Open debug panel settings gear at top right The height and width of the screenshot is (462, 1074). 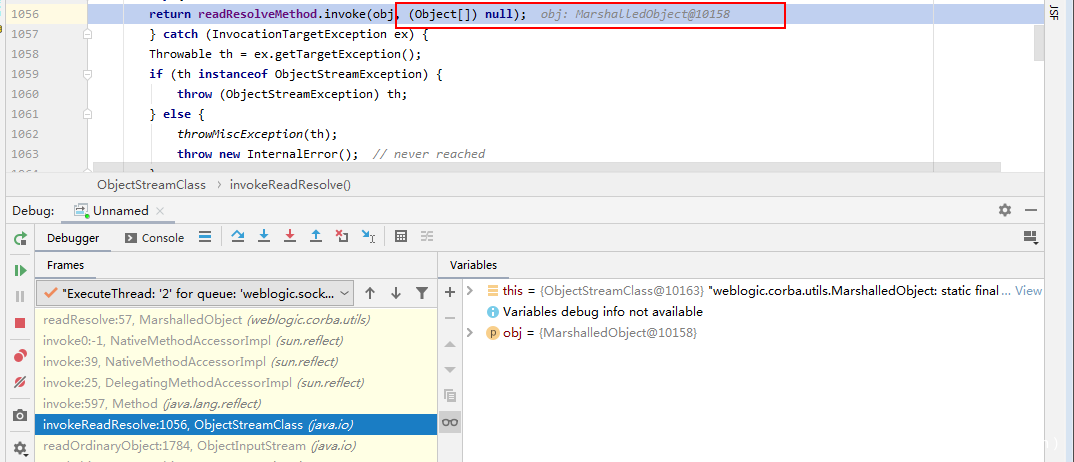pos(1005,210)
